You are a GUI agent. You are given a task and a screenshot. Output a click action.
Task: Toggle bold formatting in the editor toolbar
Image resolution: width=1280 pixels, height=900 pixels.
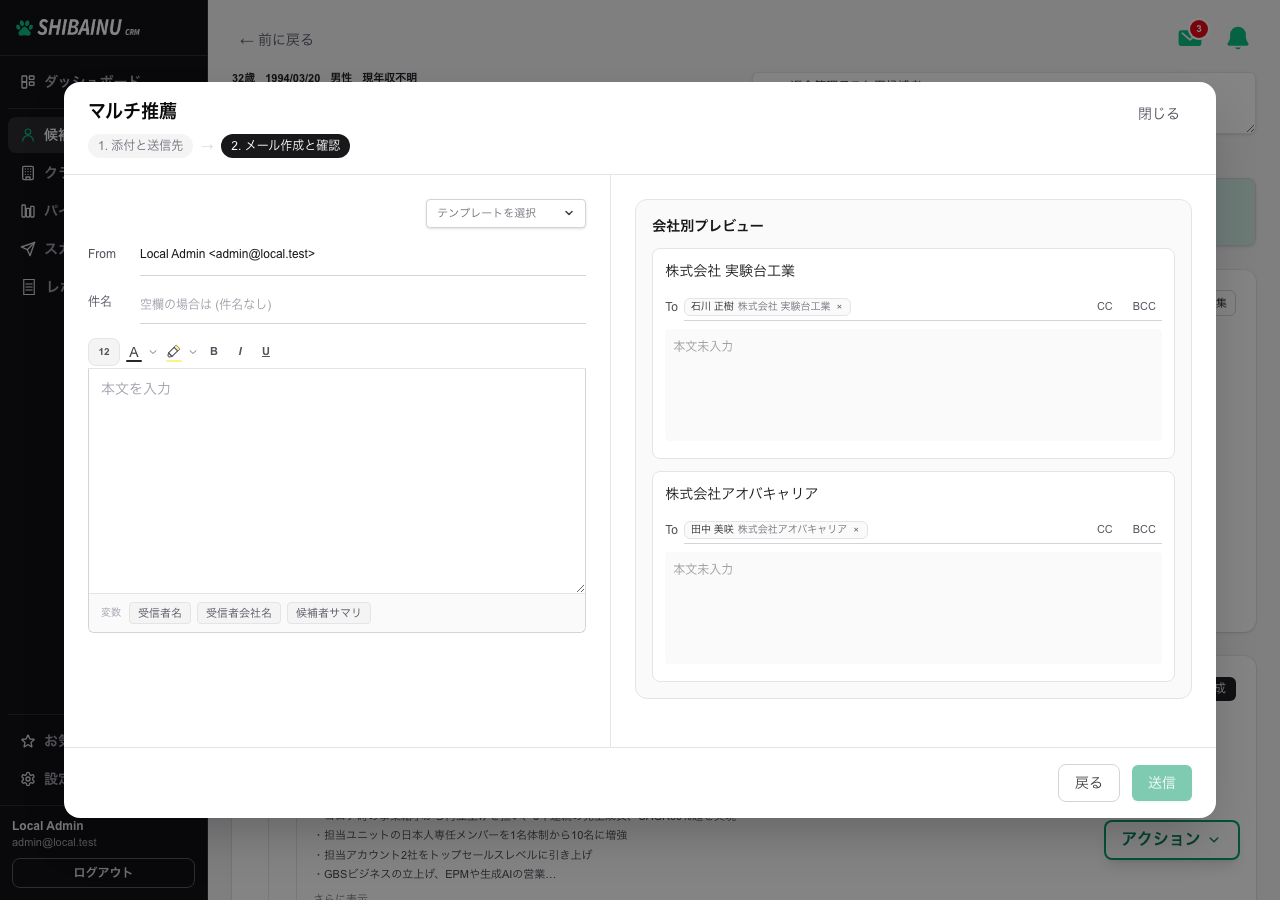[x=214, y=351]
